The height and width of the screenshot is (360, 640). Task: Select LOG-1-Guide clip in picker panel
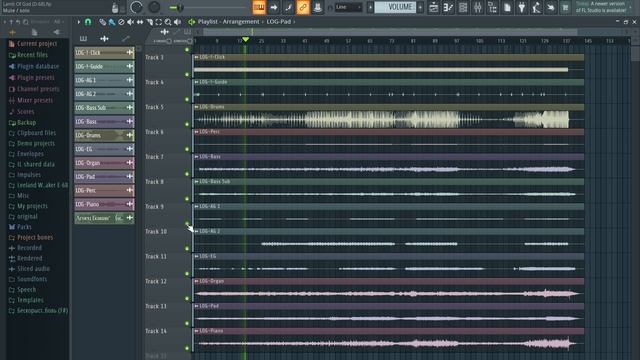click(x=104, y=66)
